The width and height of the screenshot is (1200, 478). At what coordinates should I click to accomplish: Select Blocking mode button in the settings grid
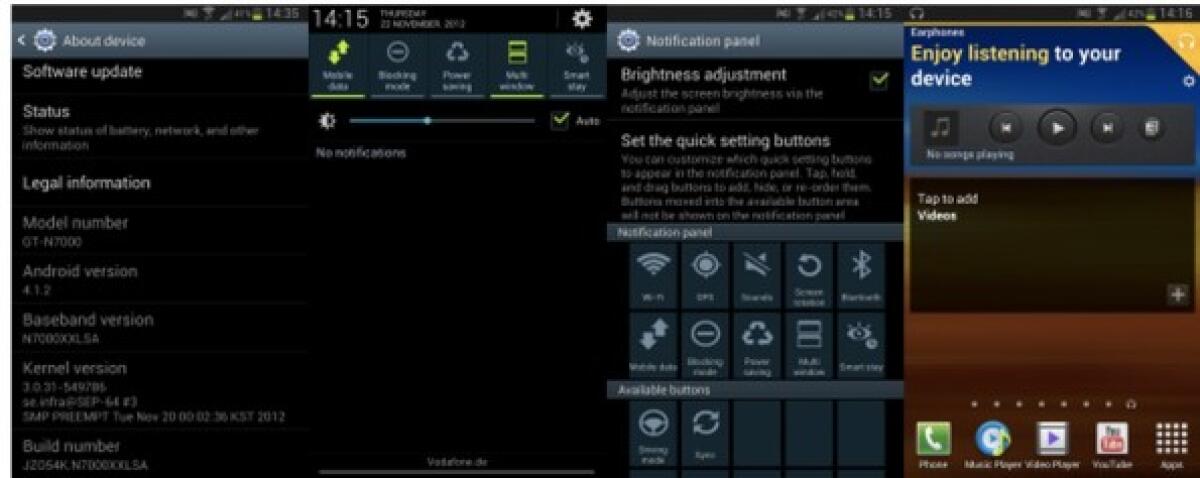pyautogui.click(x=704, y=343)
